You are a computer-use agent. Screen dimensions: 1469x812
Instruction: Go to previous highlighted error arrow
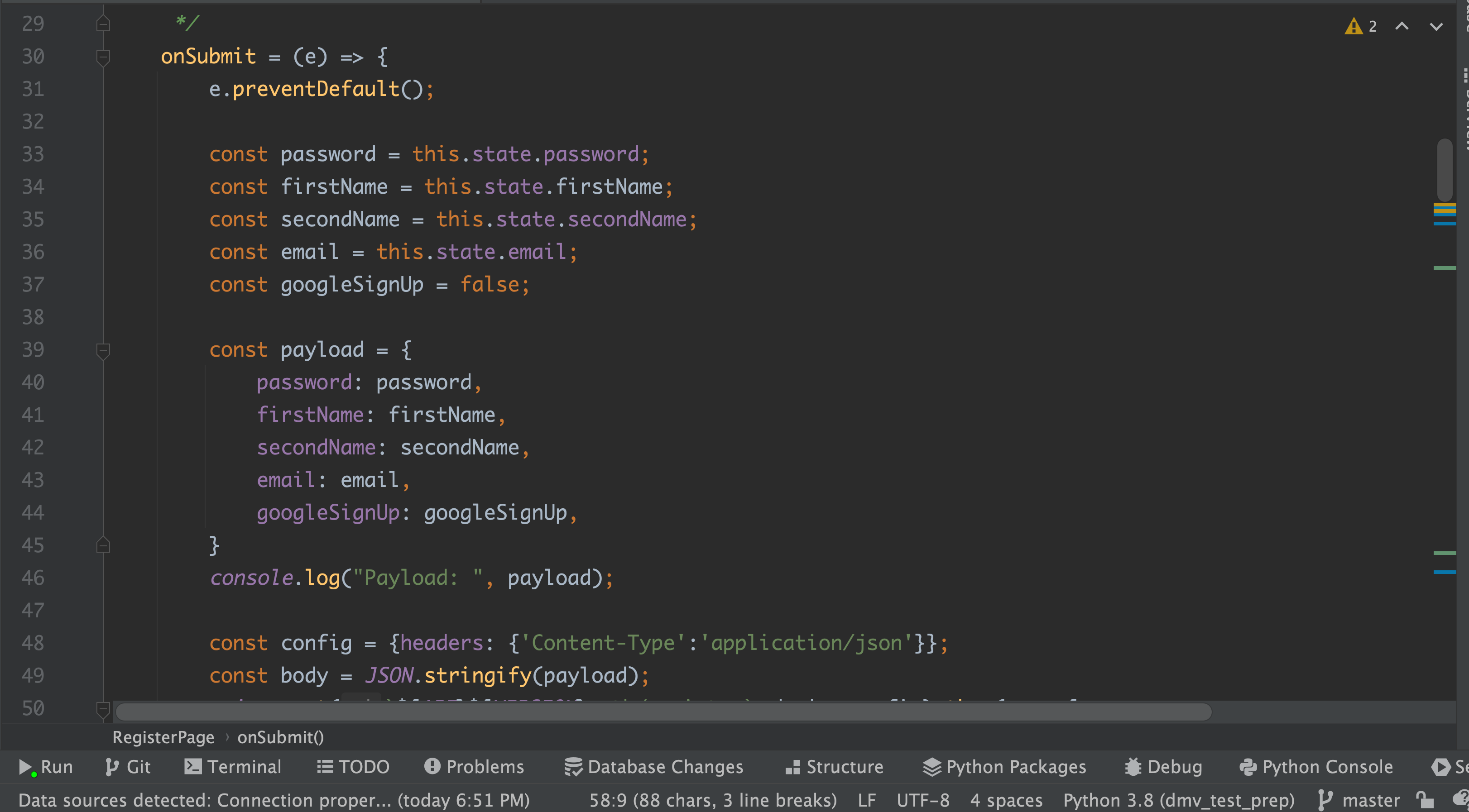[x=1402, y=26]
